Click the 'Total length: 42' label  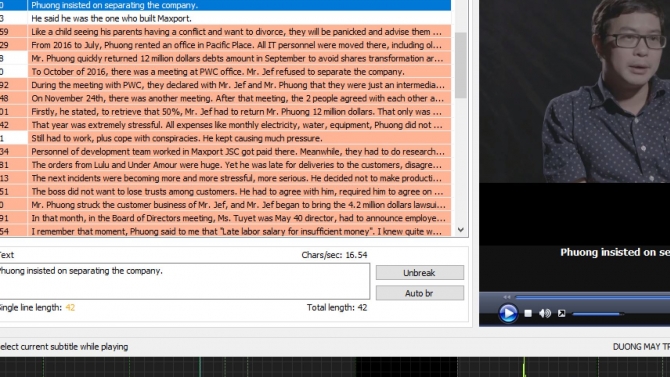coord(337,307)
